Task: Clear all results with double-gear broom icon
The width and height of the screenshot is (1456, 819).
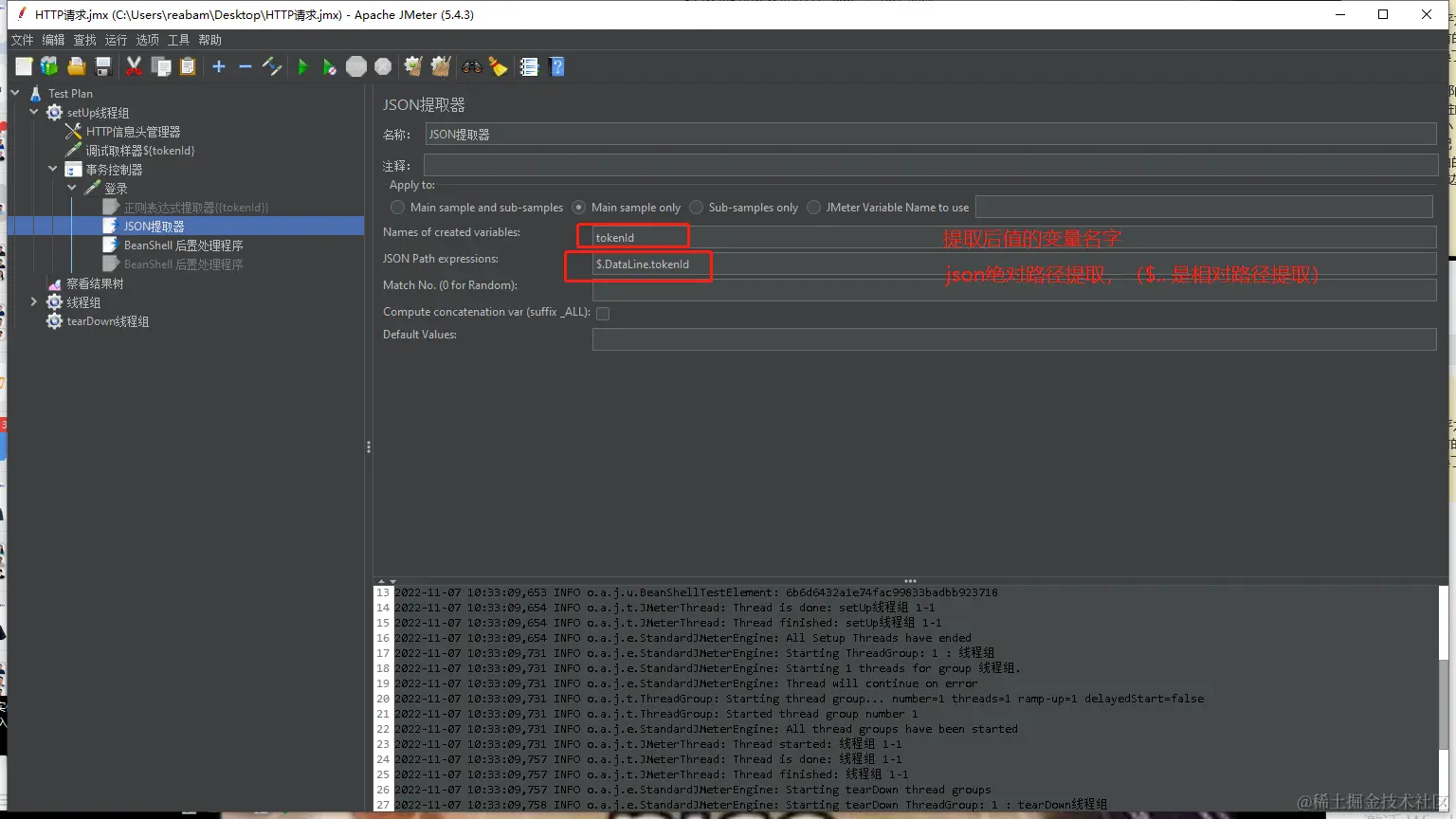Action: [x=441, y=66]
